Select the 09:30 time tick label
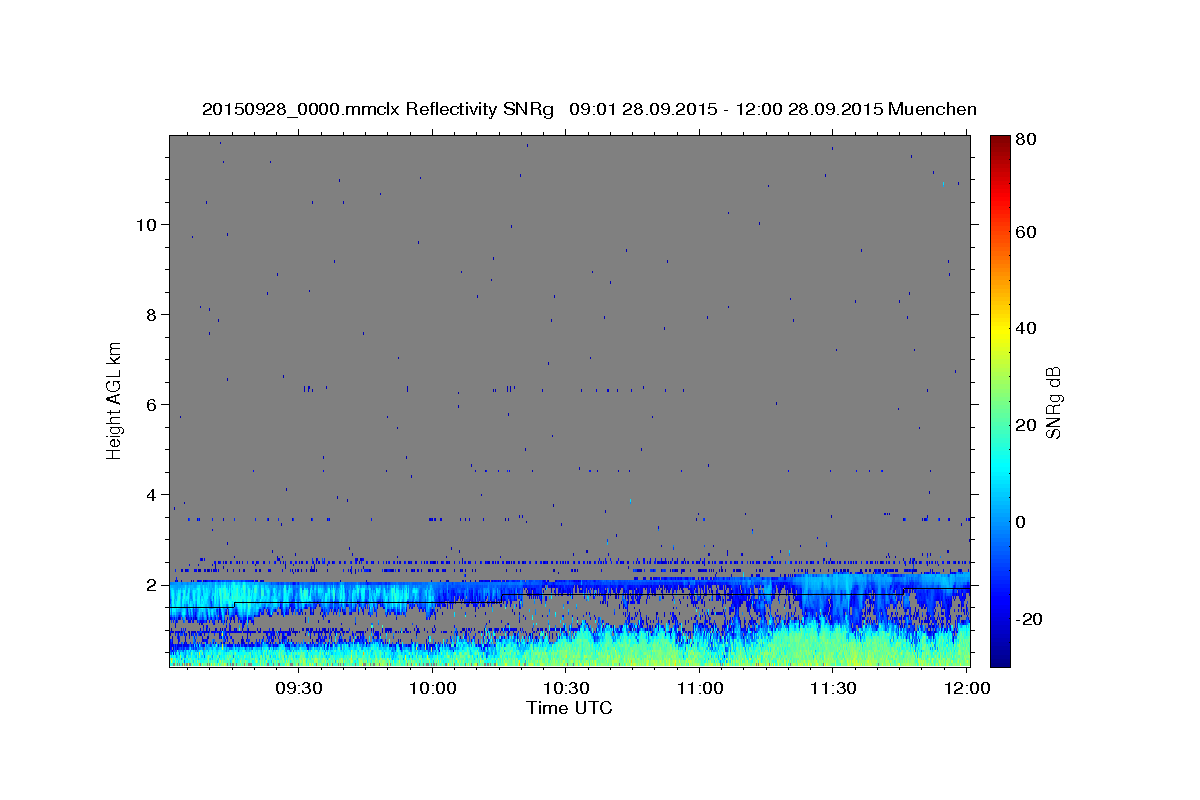 click(299, 688)
